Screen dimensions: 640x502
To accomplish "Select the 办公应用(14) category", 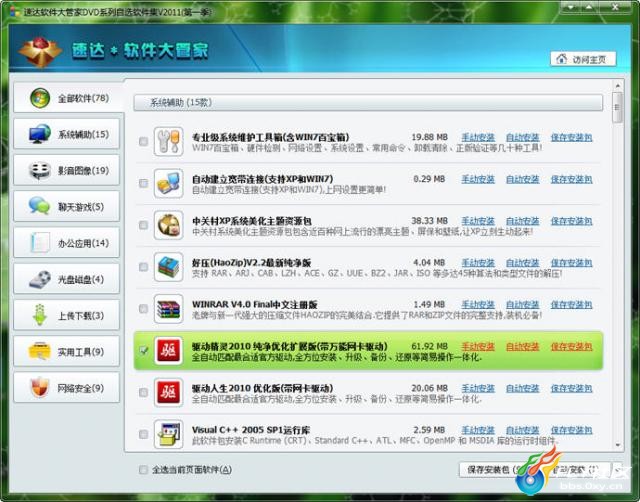I will coord(67,243).
